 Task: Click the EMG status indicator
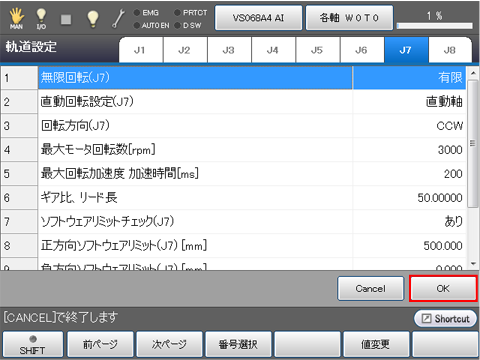coord(146,13)
